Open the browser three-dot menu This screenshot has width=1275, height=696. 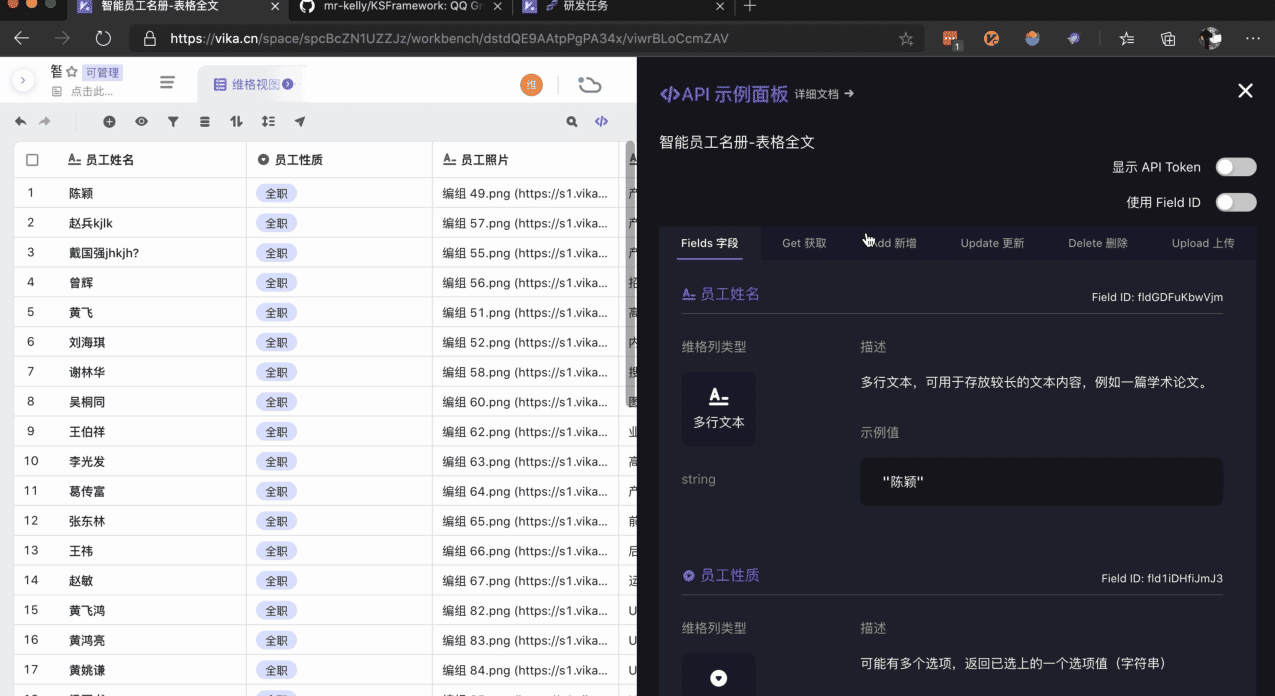[1253, 39]
